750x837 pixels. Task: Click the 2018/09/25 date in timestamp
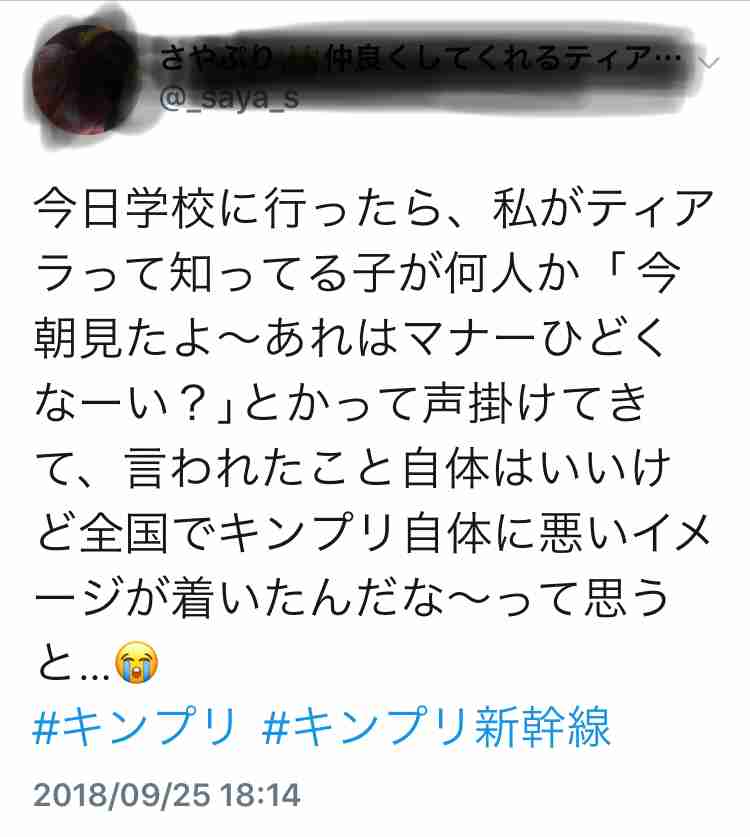(x=122, y=795)
